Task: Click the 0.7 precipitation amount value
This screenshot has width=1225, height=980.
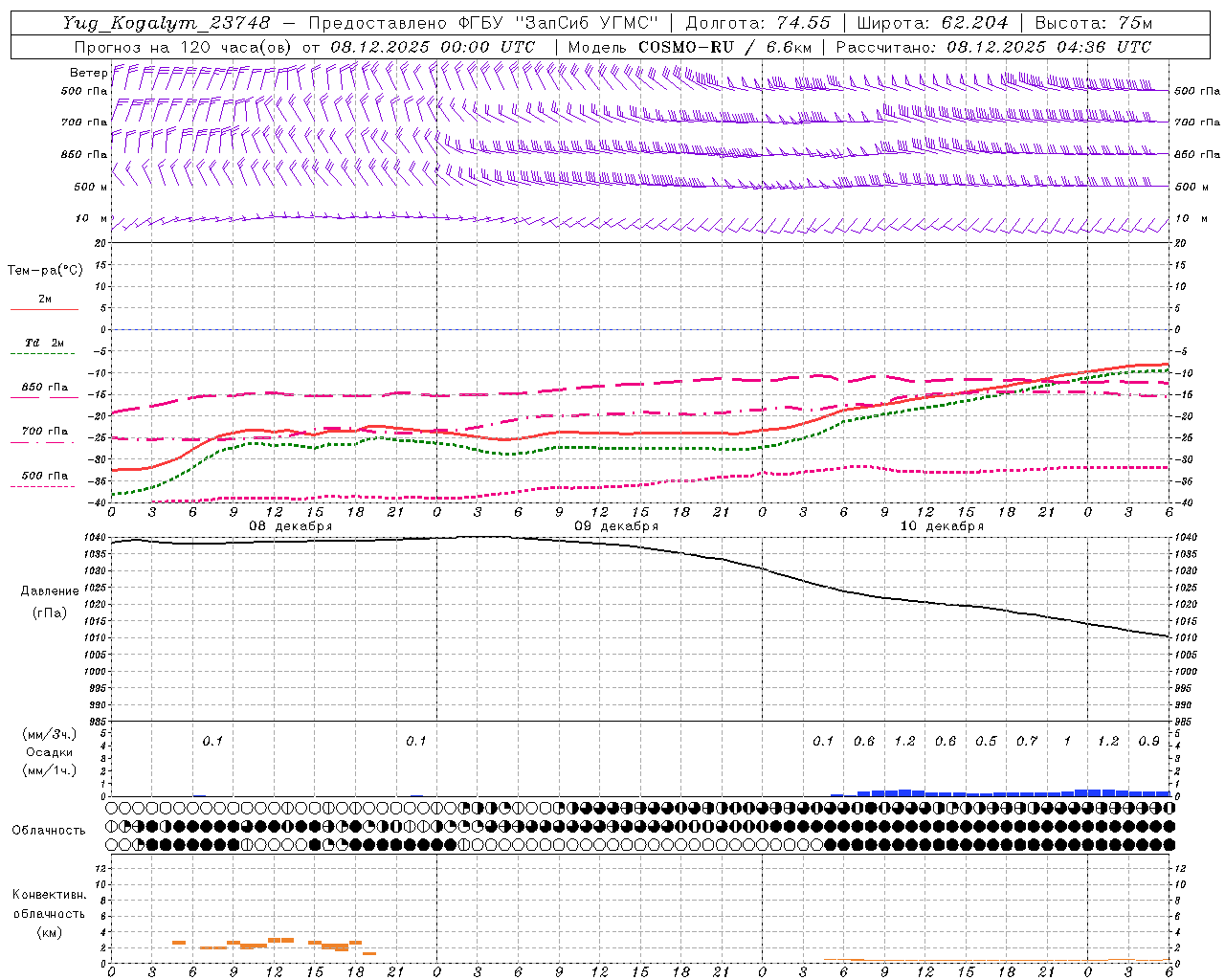Action: [1027, 741]
